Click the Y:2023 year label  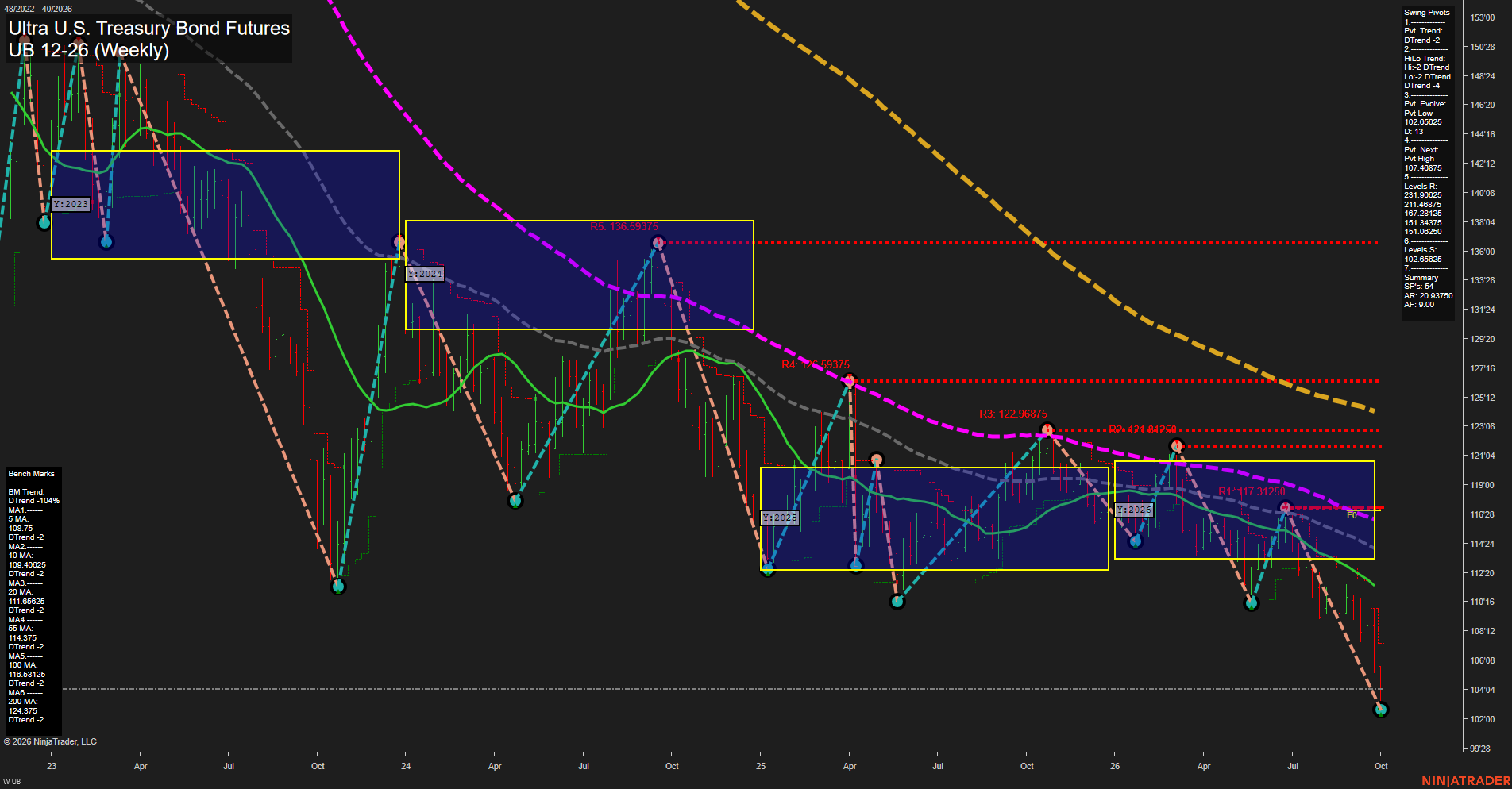[71, 204]
